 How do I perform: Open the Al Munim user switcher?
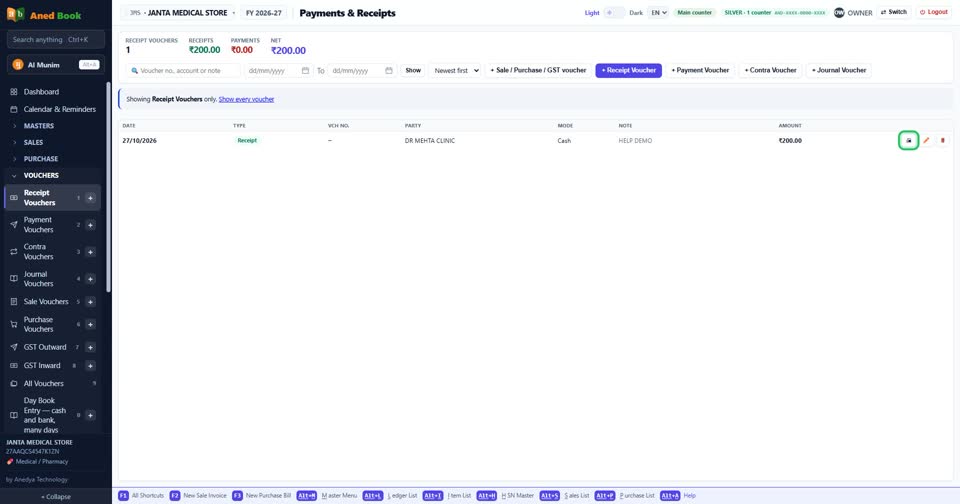[x=55, y=65]
